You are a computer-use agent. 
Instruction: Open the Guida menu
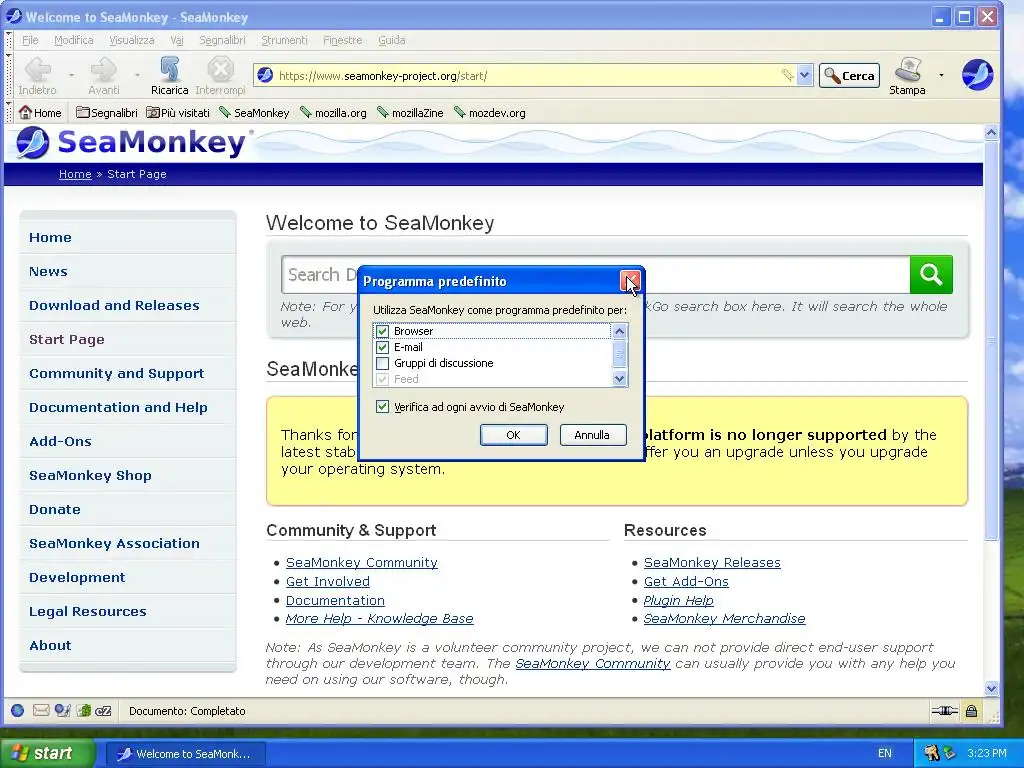[392, 40]
